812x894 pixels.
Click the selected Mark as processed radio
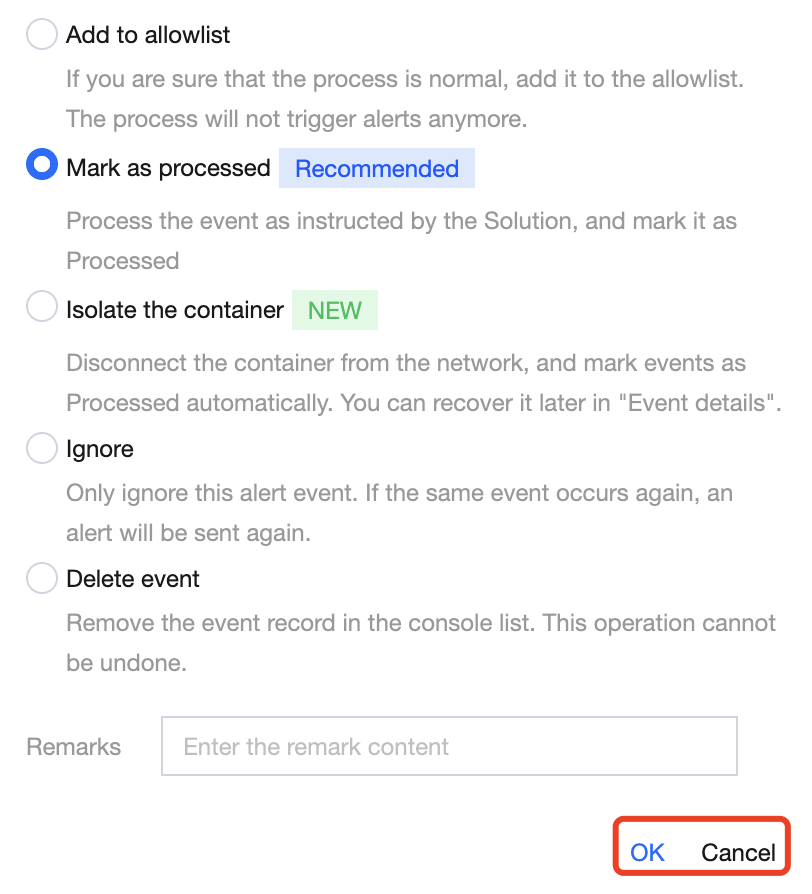click(42, 166)
